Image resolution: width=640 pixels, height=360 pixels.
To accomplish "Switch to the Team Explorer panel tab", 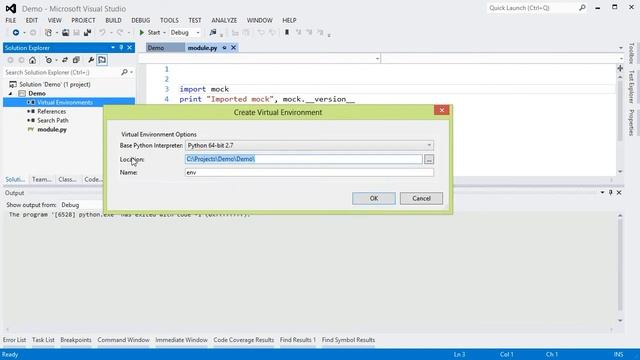I will coord(42,180).
